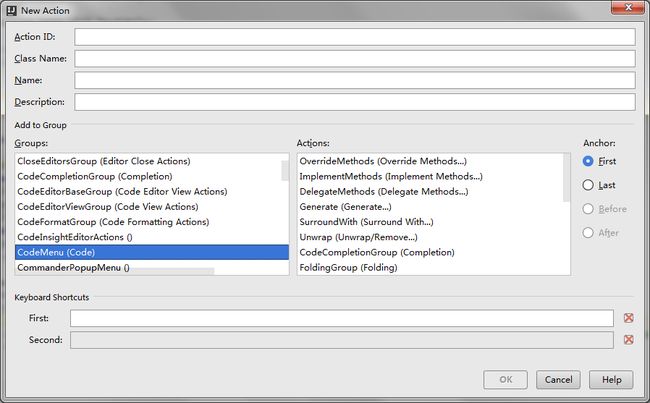The image size is (650, 403).
Task: Click the Action ID input field
Action: (355, 37)
